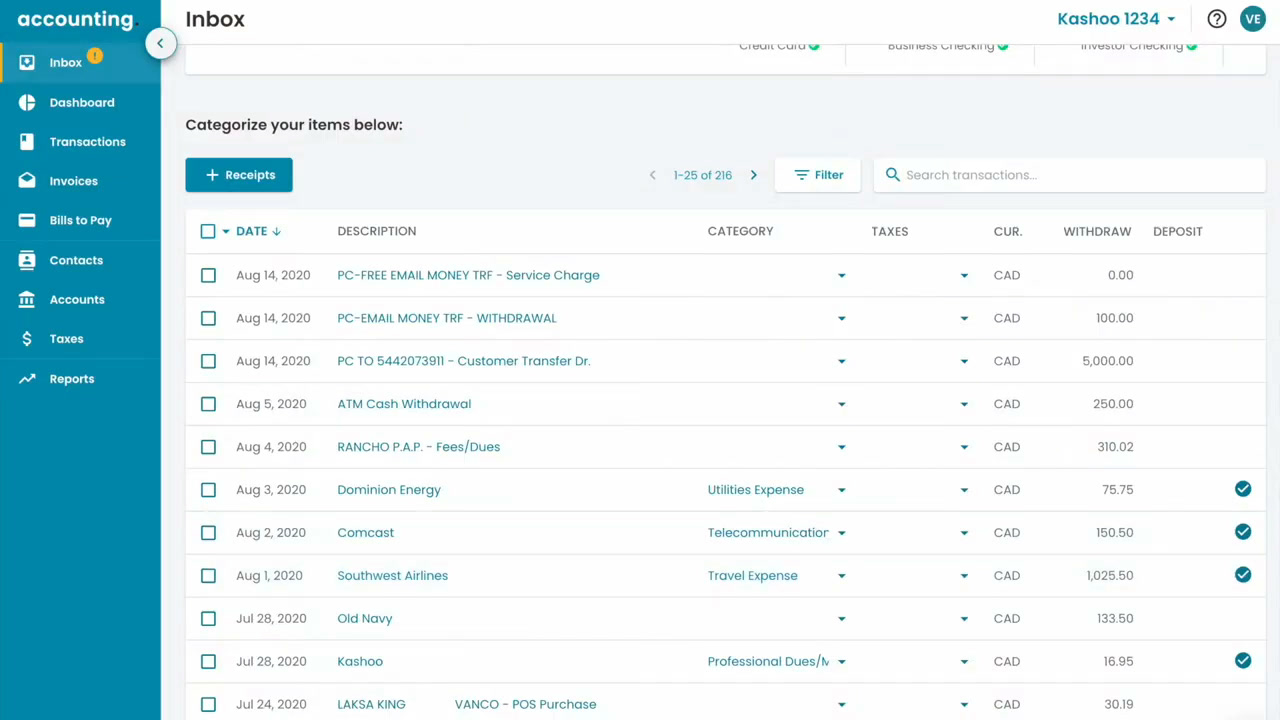The image size is (1280, 720).
Task: Open the Kashoo 1234 business dropdown
Action: 1116,19
